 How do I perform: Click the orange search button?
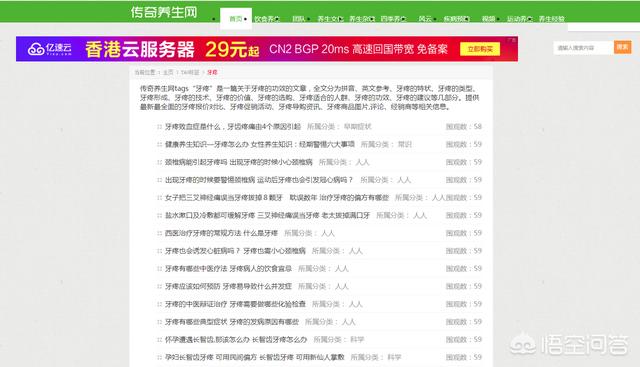tap(622, 47)
